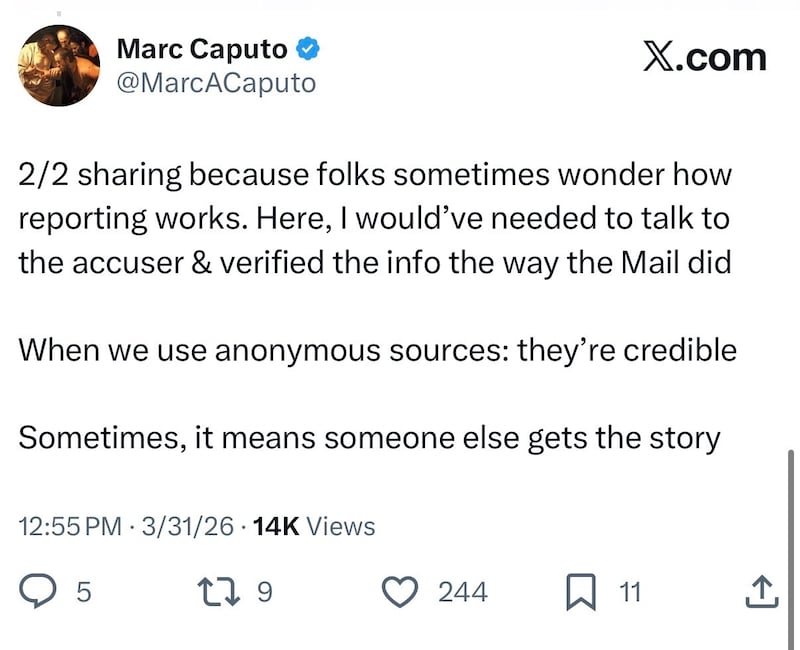Image resolution: width=800 pixels, height=650 pixels.
Task: View the 14K Views analytics
Action: [315, 526]
